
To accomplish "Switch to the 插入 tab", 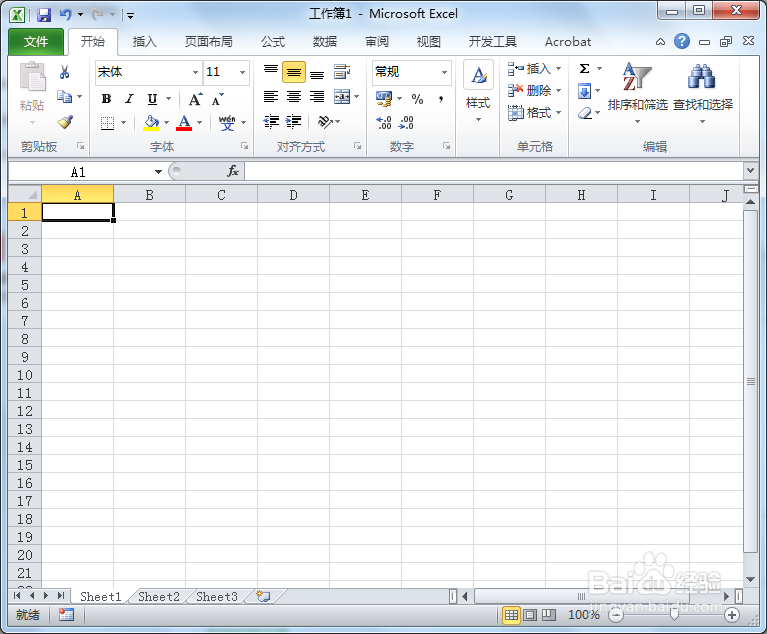I will 144,42.
